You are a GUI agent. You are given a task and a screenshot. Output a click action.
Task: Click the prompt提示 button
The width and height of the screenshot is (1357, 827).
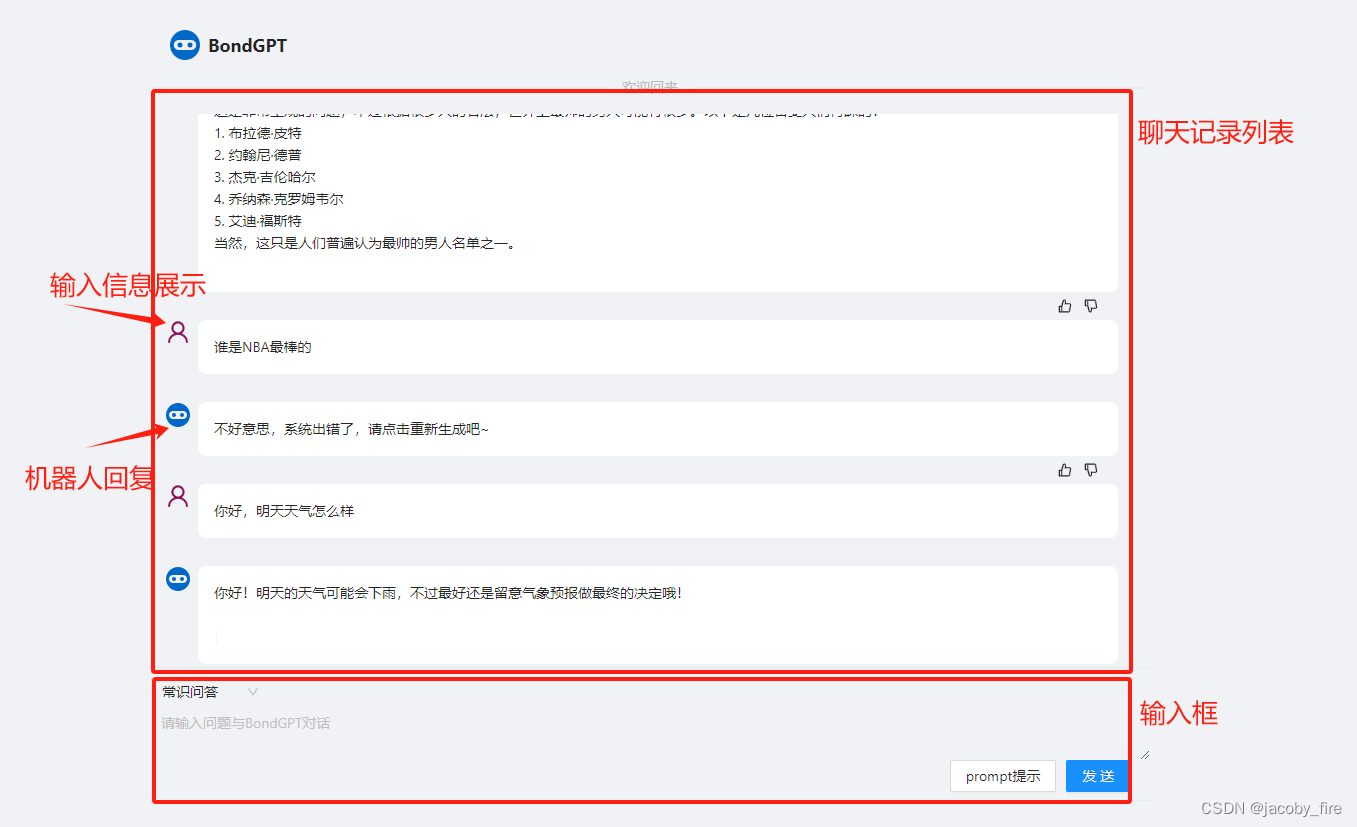click(1003, 776)
